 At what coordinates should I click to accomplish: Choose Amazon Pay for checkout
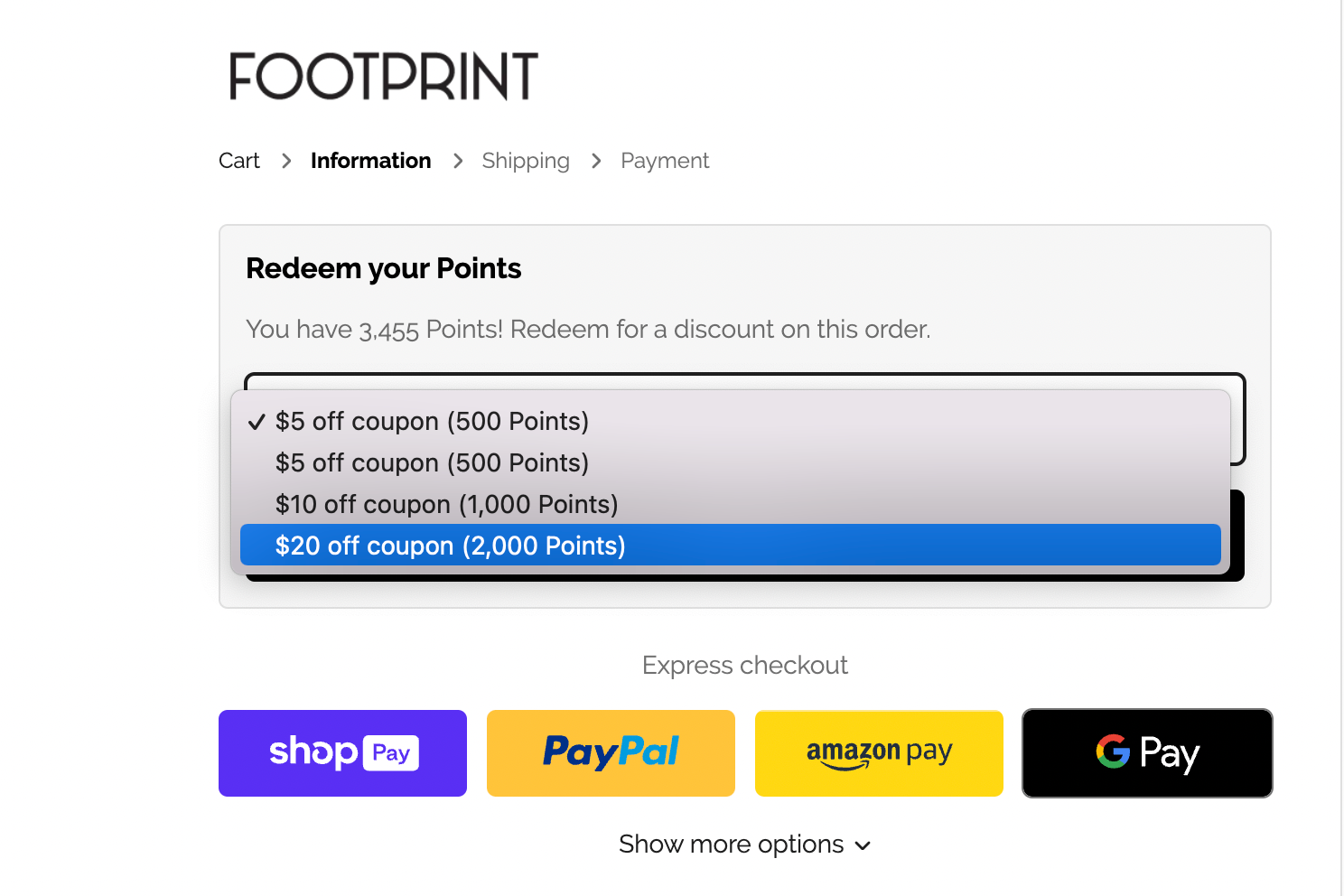tap(878, 752)
